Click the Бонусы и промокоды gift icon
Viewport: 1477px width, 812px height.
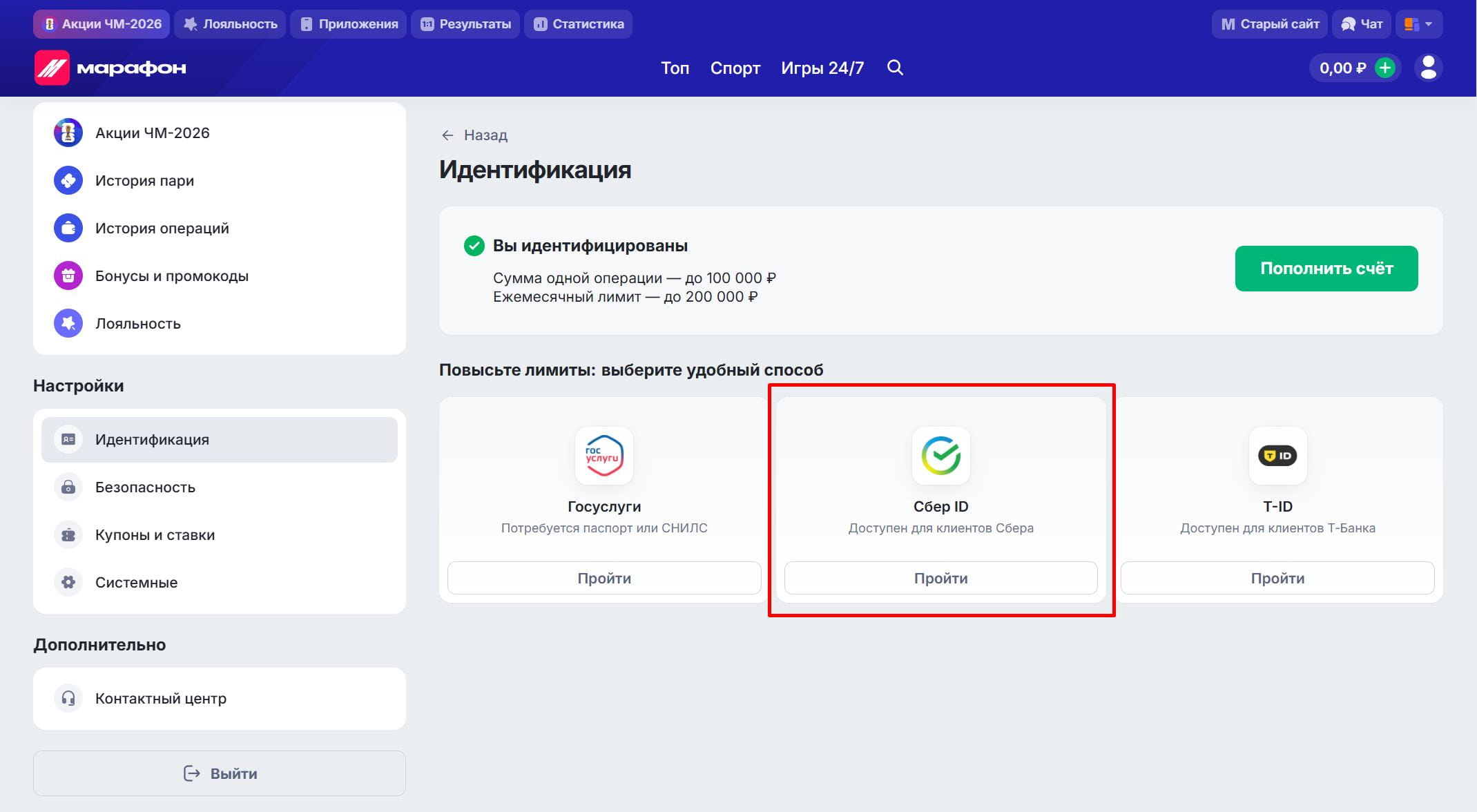[x=68, y=275]
